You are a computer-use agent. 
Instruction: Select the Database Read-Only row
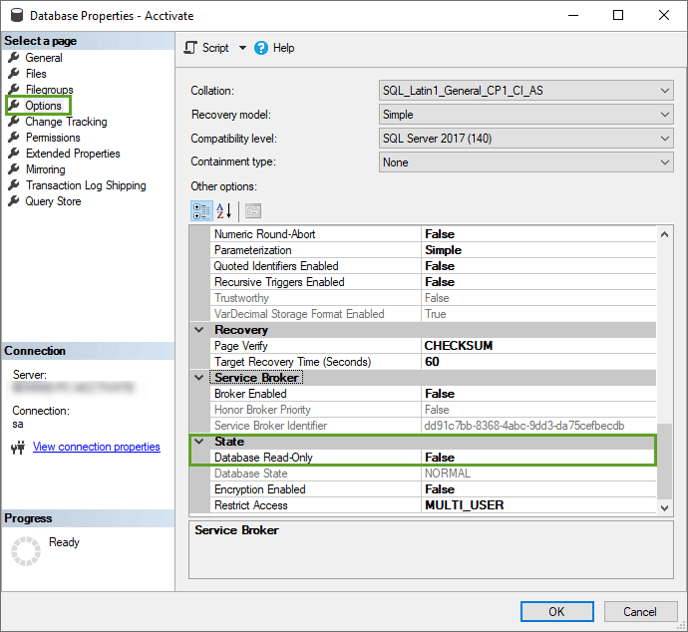pyautogui.click(x=434, y=457)
